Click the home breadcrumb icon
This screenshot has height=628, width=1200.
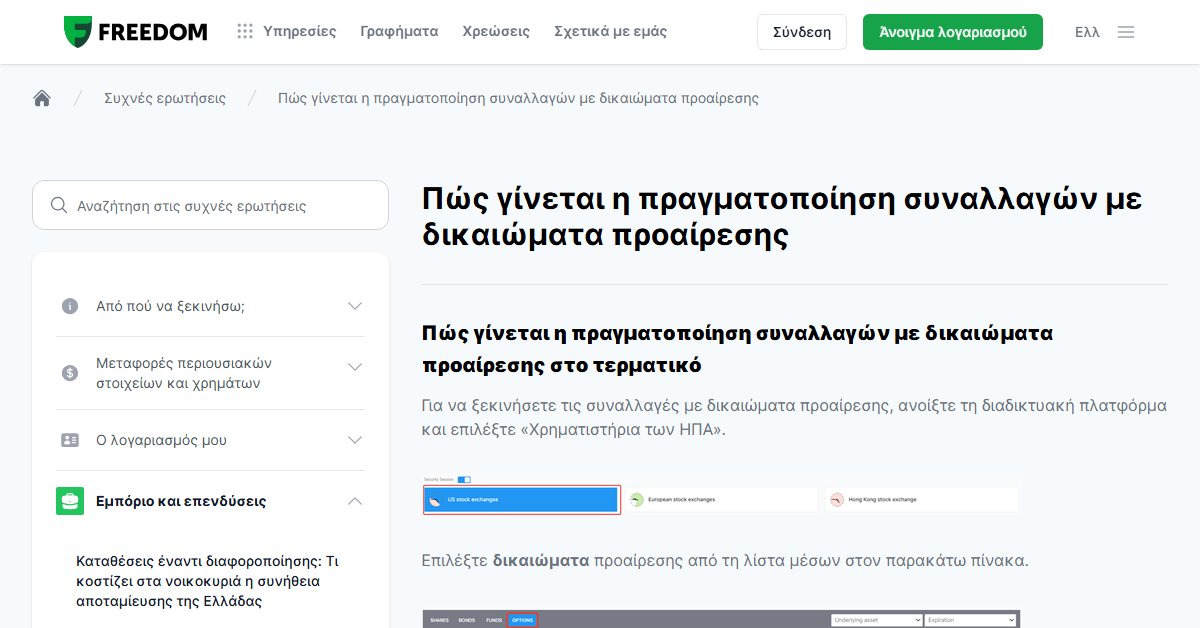[x=42, y=98]
